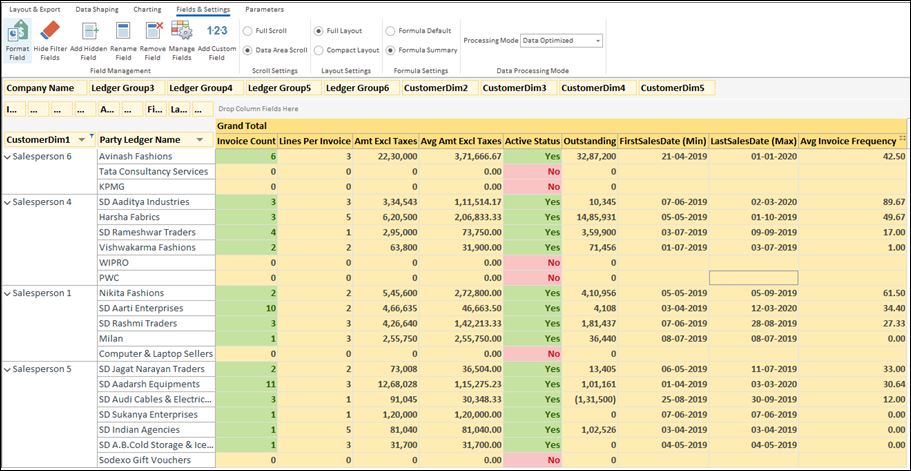
Task: Click the Remove Field icon
Action: click(x=153, y=33)
